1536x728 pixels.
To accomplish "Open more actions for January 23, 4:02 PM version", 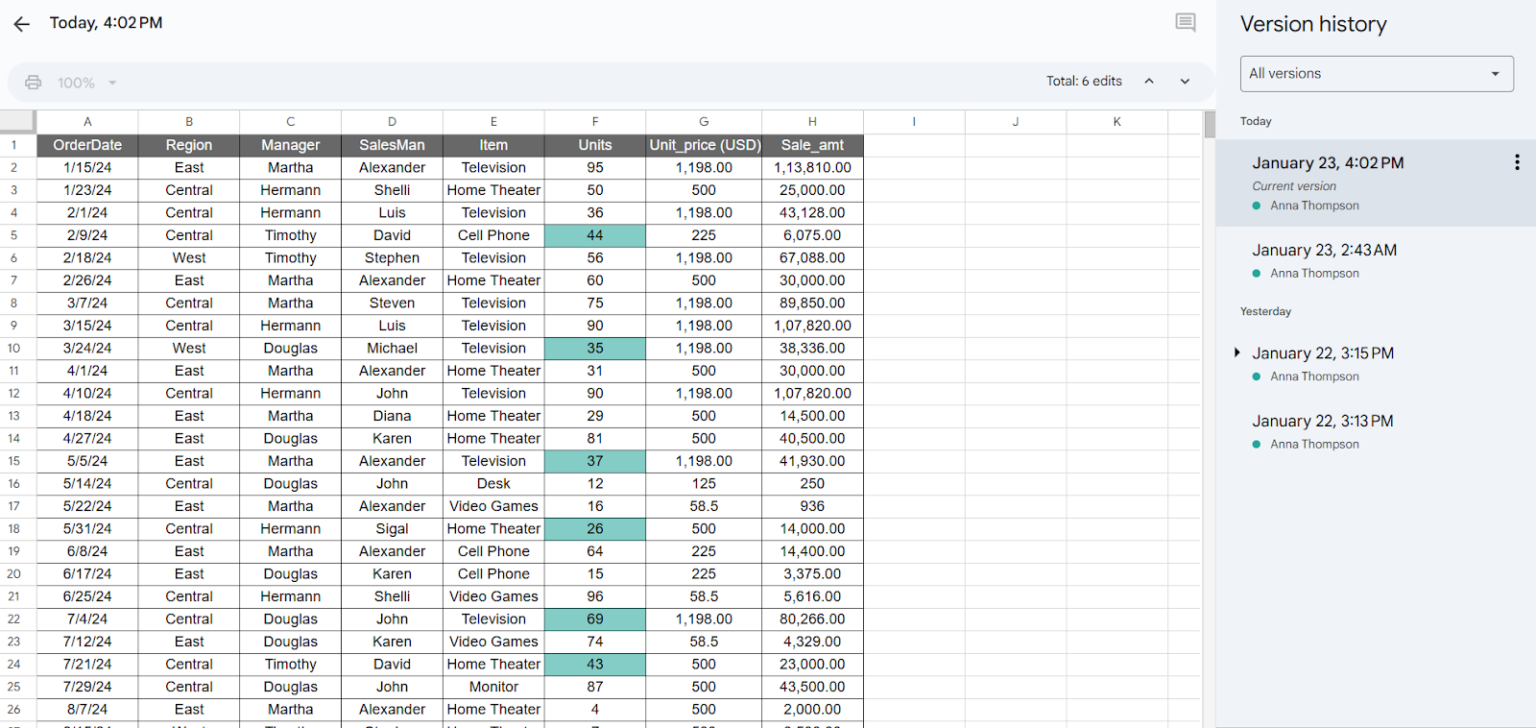I will [x=1517, y=162].
